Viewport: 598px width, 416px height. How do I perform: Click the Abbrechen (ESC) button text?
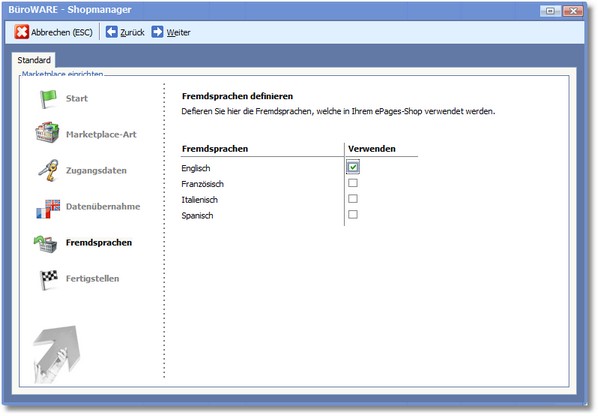[62, 32]
